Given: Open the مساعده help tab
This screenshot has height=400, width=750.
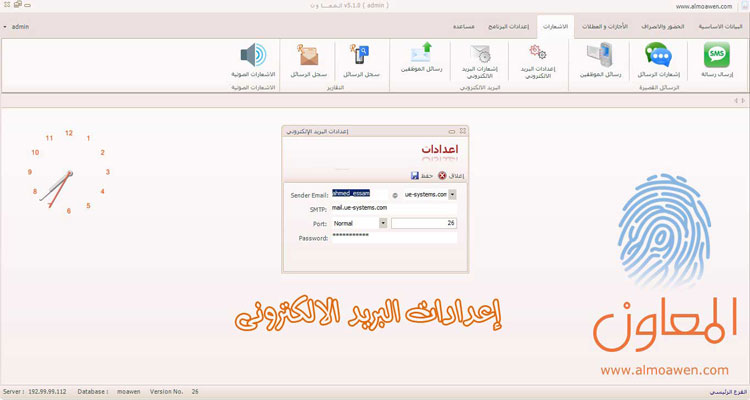Looking at the screenshot, I should (x=463, y=26).
